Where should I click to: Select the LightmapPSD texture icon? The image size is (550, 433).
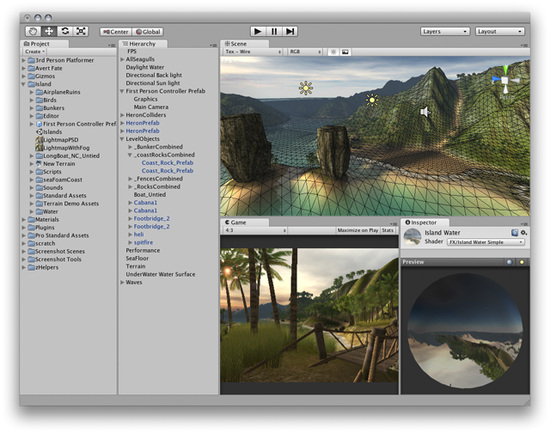coord(39,140)
